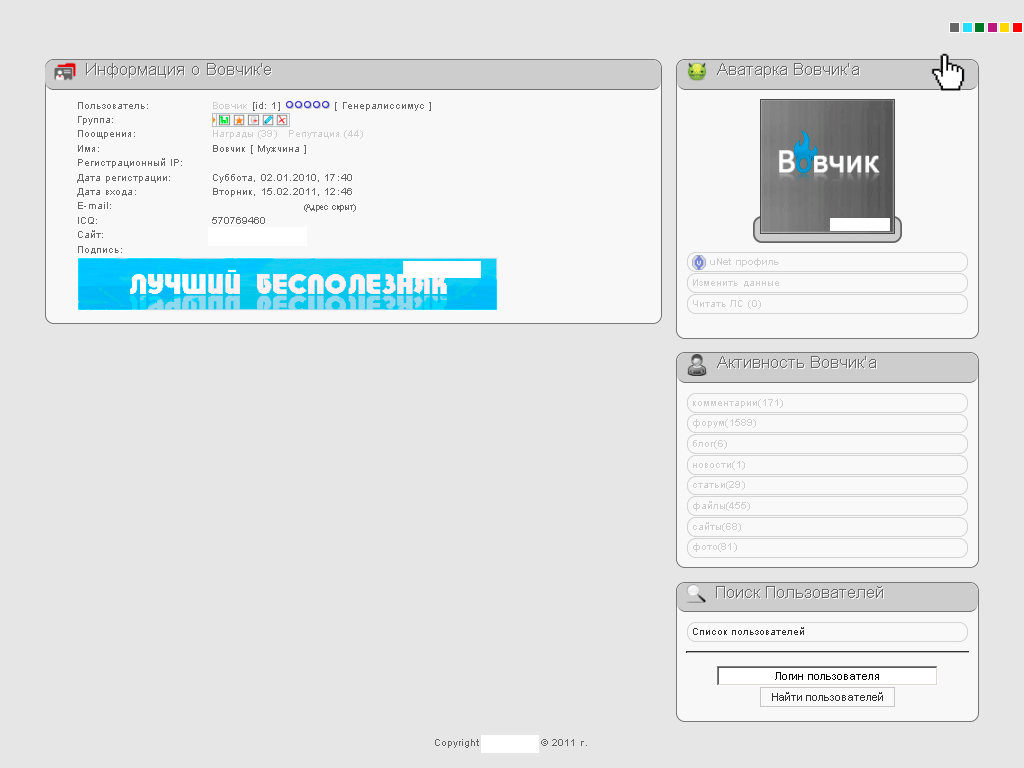The height and width of the screenshot is (768, 1024).
Task: Click the "Активность Вовчик'а" panel title
Action: point(797,363)
